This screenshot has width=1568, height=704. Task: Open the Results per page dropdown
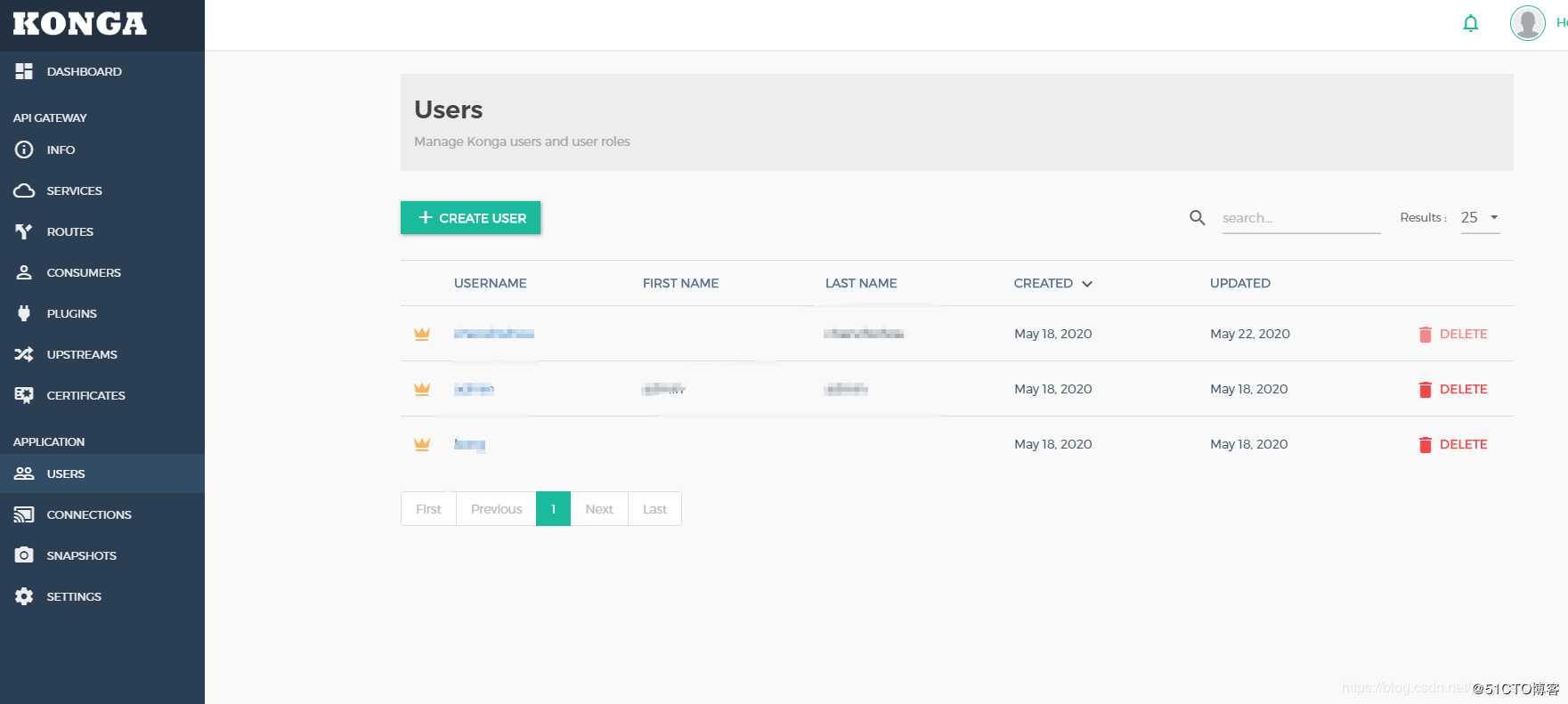click(x=1480, y=218)
